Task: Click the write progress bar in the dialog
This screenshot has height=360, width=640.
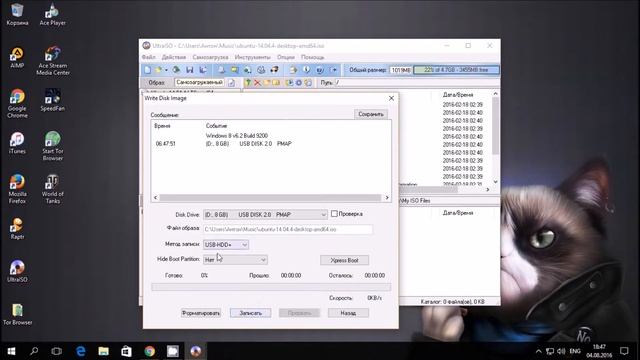Action: click(x=271, y=287)
